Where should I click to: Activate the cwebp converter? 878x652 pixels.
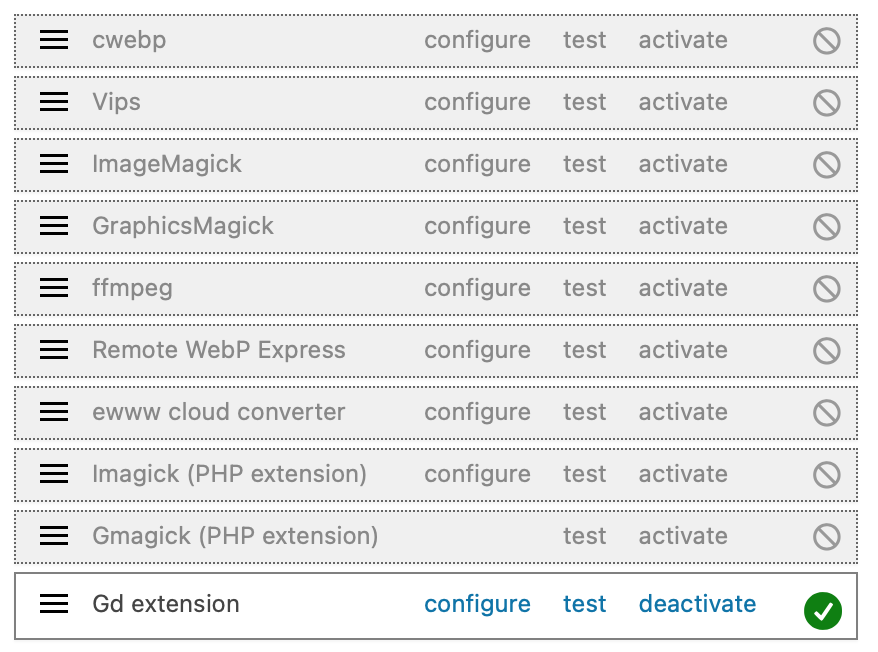683,40
